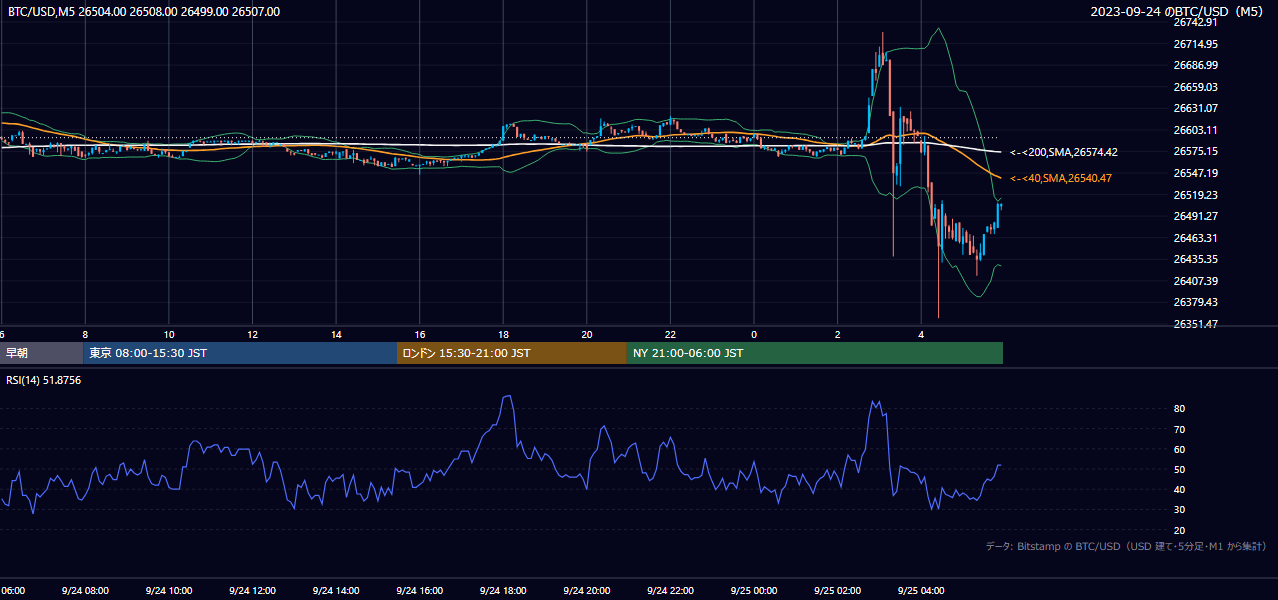
Task: Click the 9/24 12:00 bottom time label
Action: pyautogui.click(x=252, y=591)
